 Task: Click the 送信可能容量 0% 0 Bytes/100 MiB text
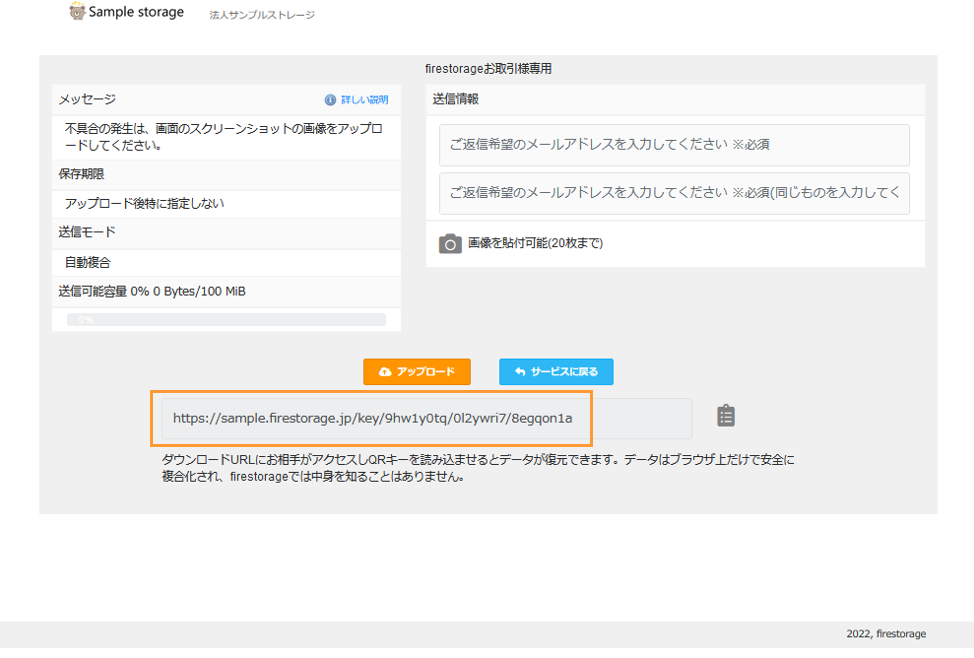pyautogui.click(x=152, y=291)
